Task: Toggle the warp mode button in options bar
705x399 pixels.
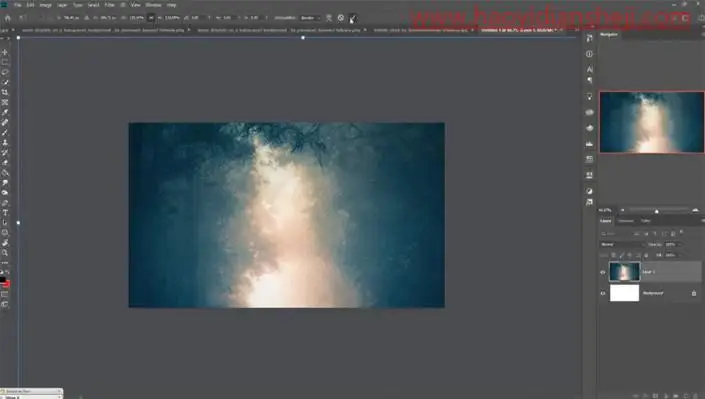Action: [x=329, y=18]
